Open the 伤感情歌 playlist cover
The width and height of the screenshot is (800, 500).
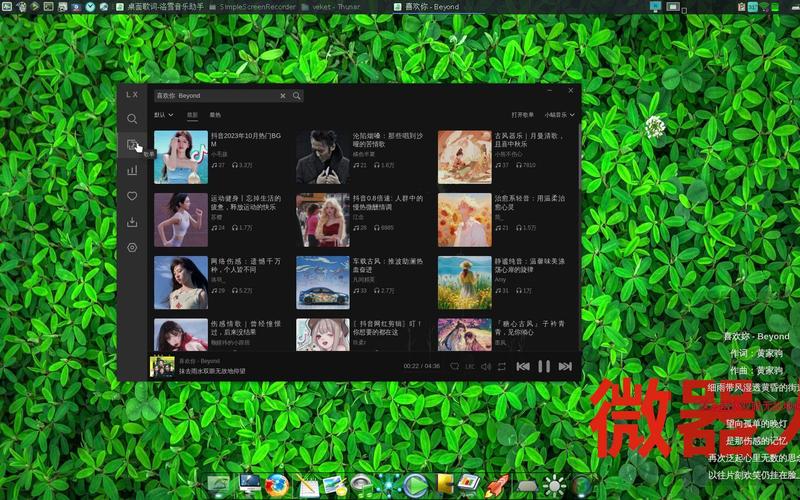coord(181,335)
